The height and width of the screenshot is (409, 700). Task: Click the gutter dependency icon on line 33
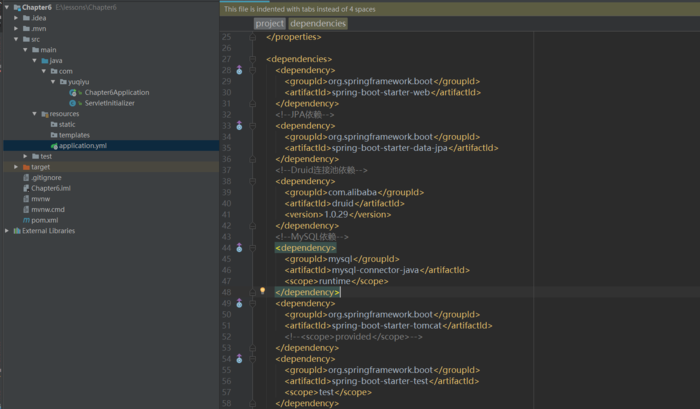click(x=239, y=126)
